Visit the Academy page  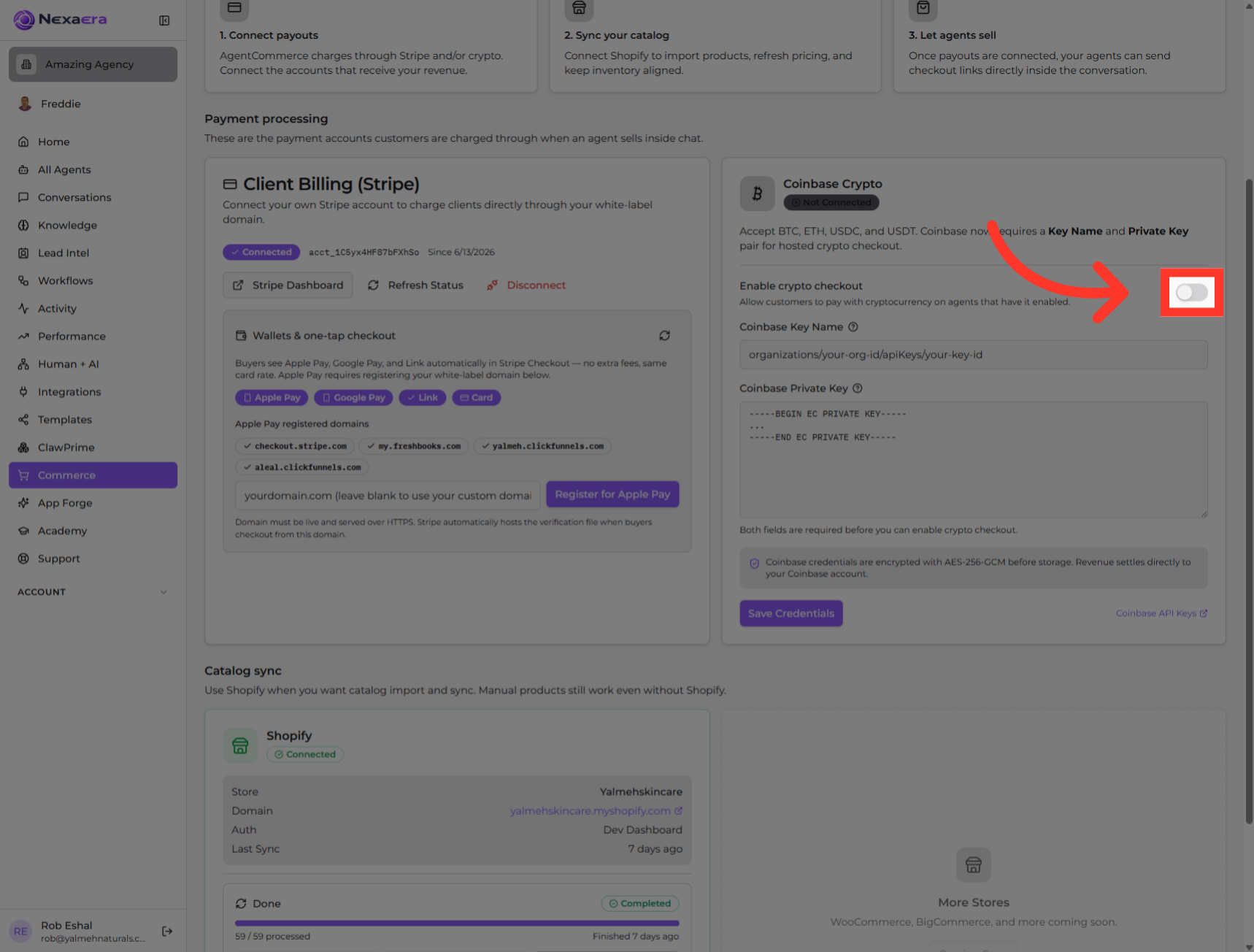(x=93, y=530)
